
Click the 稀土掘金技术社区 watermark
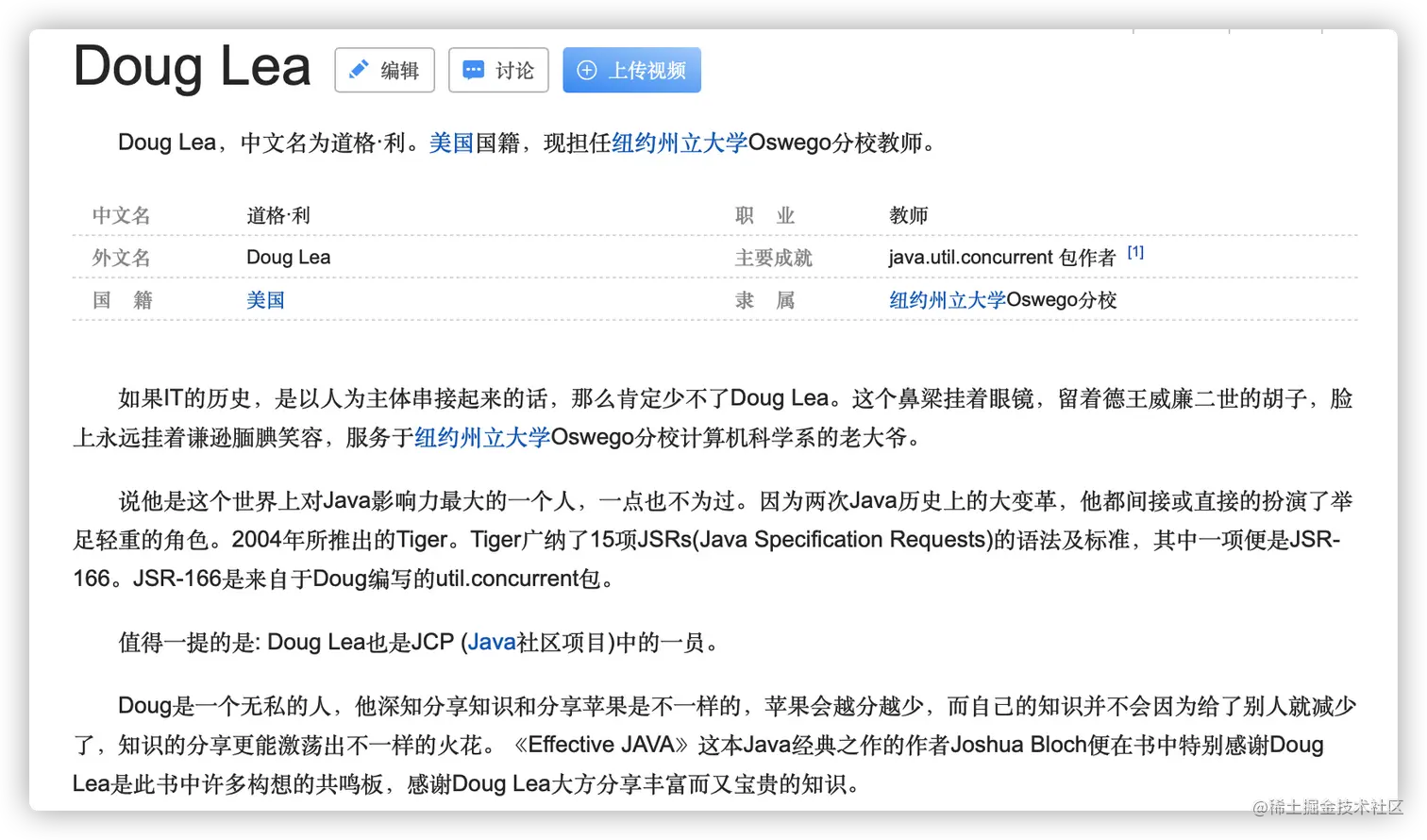pyautogui.click(x=1325, y=807)
